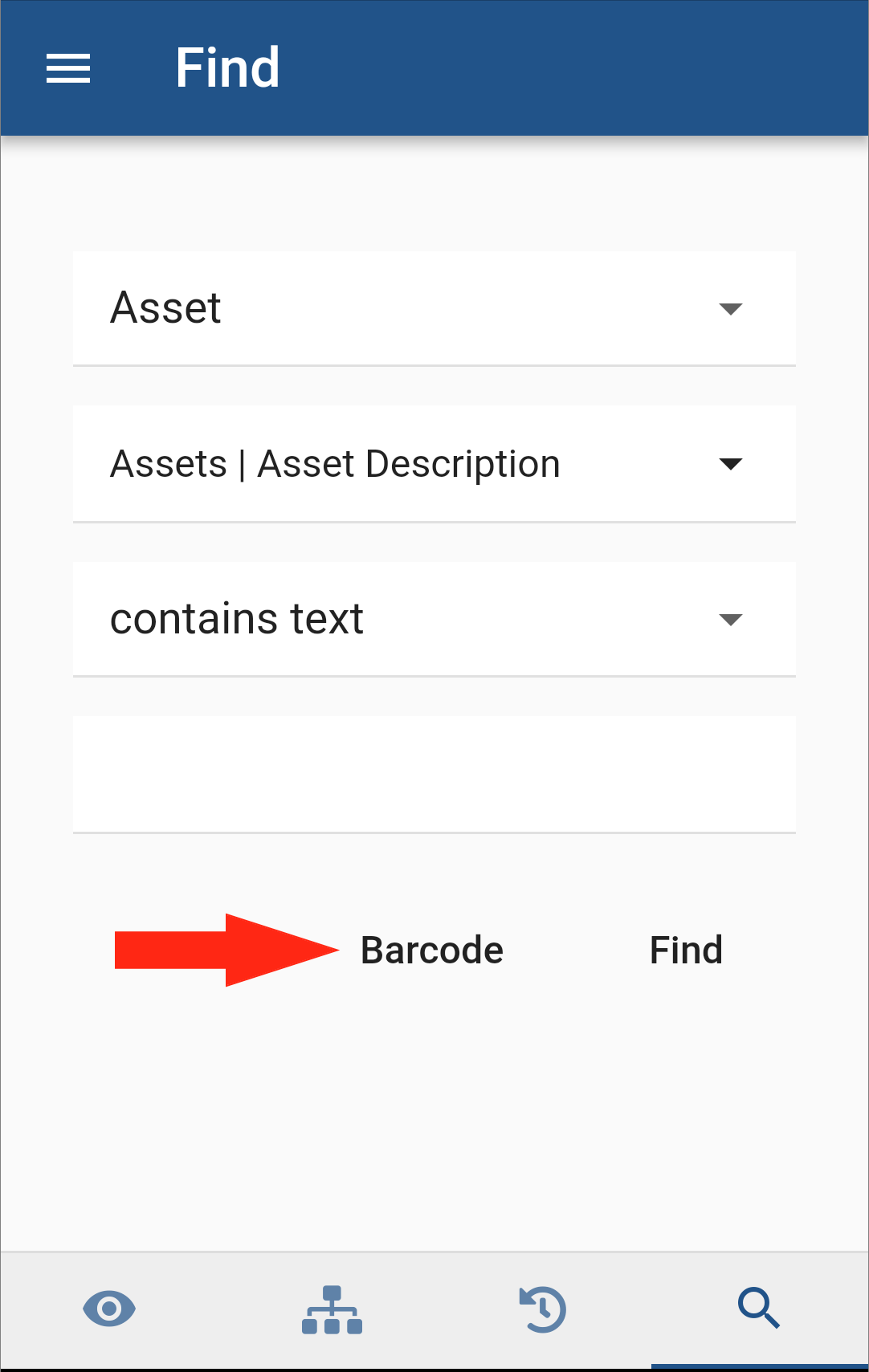Tap the Barcode button
Viewport: 869px width, 1372px height.
pos(432,950)
